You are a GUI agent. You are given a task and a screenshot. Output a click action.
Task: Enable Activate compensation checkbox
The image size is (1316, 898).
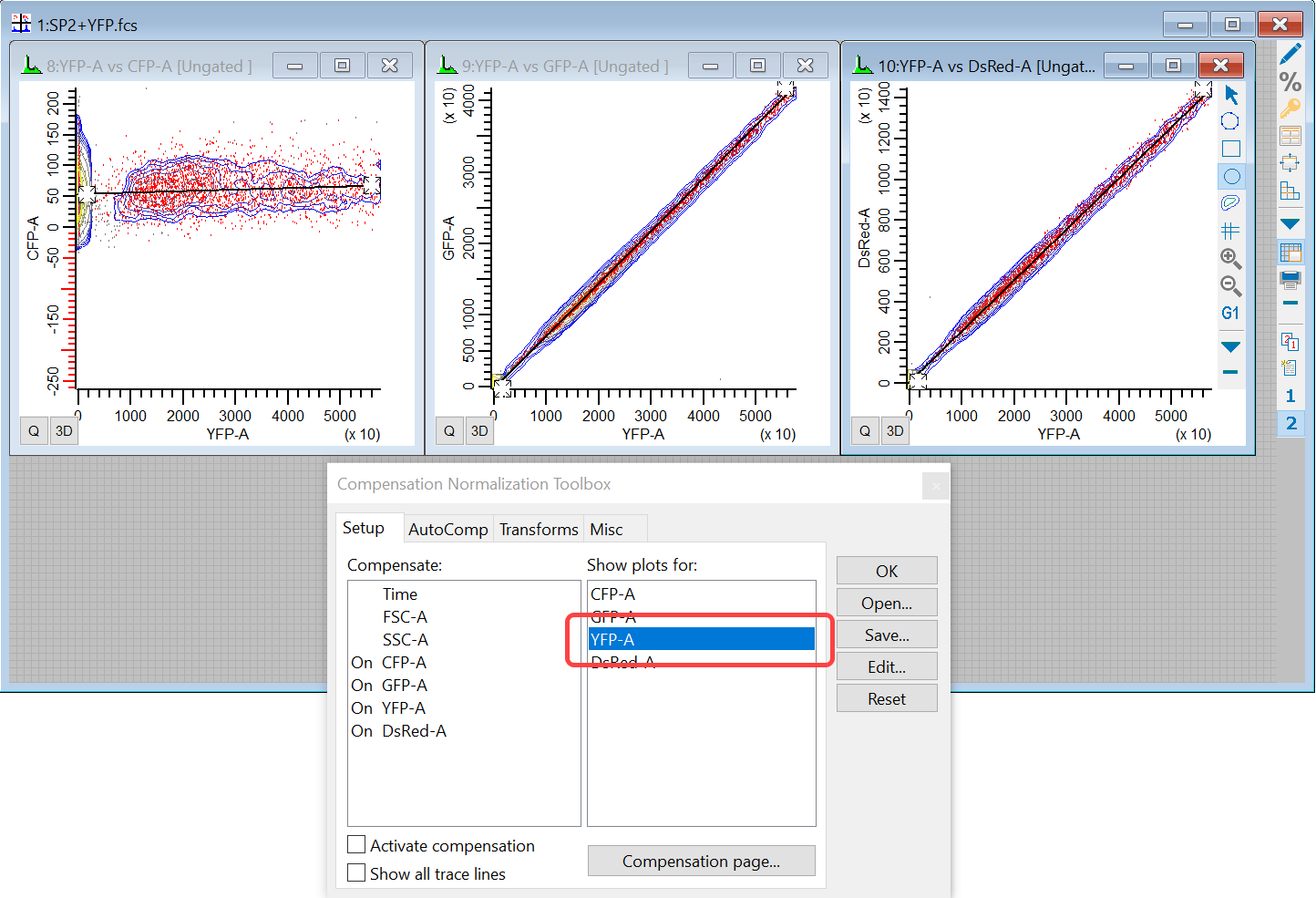357,845
